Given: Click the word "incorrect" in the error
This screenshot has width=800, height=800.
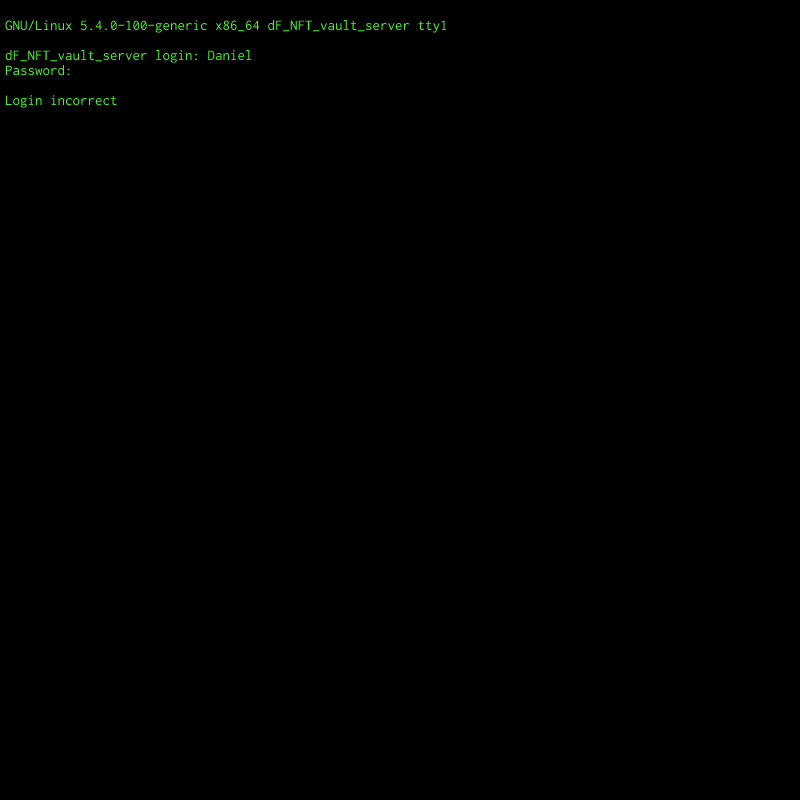Looking at the screenshot, I should click(84, 101).
